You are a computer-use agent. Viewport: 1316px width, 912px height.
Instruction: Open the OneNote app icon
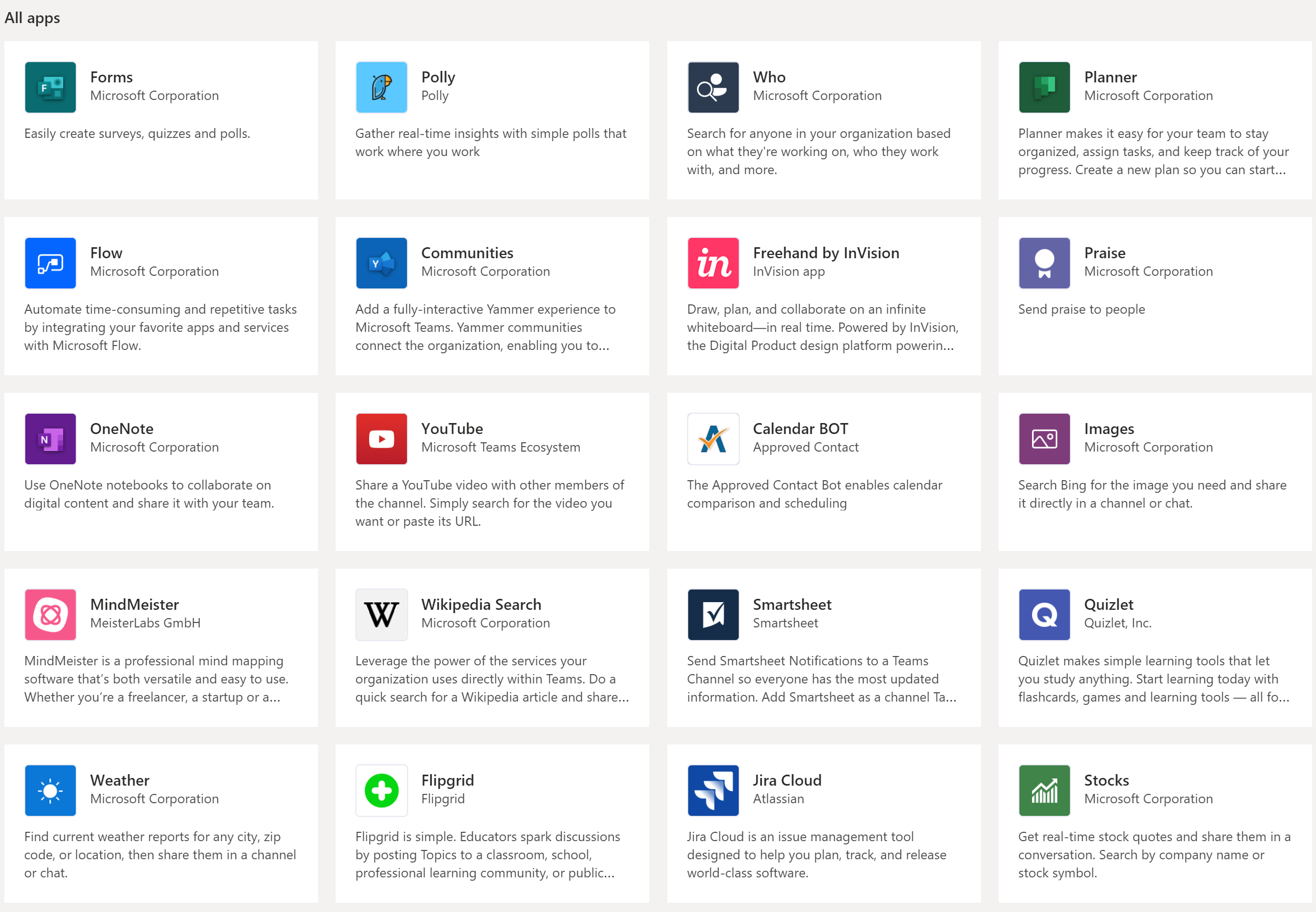pyautogui.click(x=51, y=440)
